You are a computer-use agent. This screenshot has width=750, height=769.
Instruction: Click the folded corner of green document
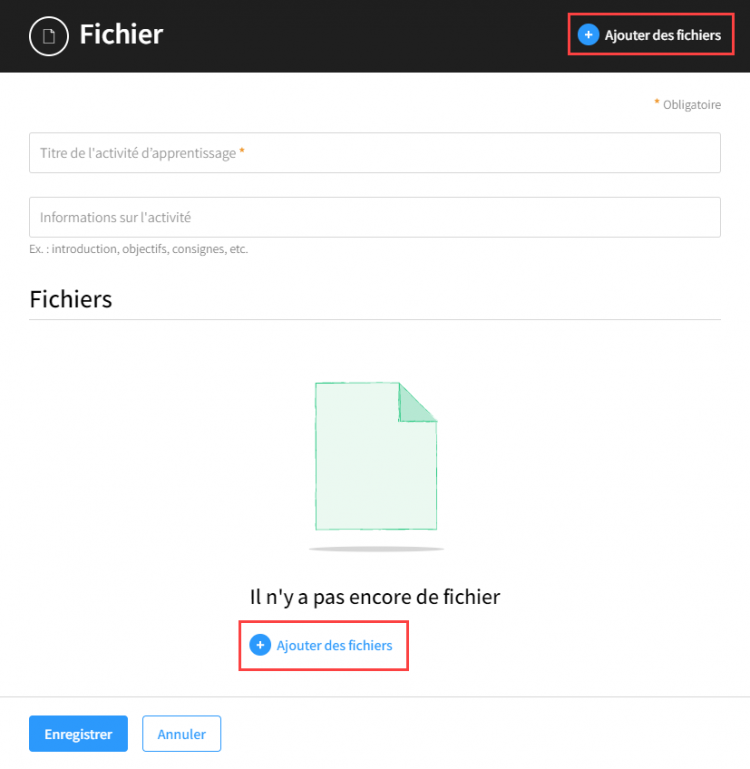pos(416,402)
